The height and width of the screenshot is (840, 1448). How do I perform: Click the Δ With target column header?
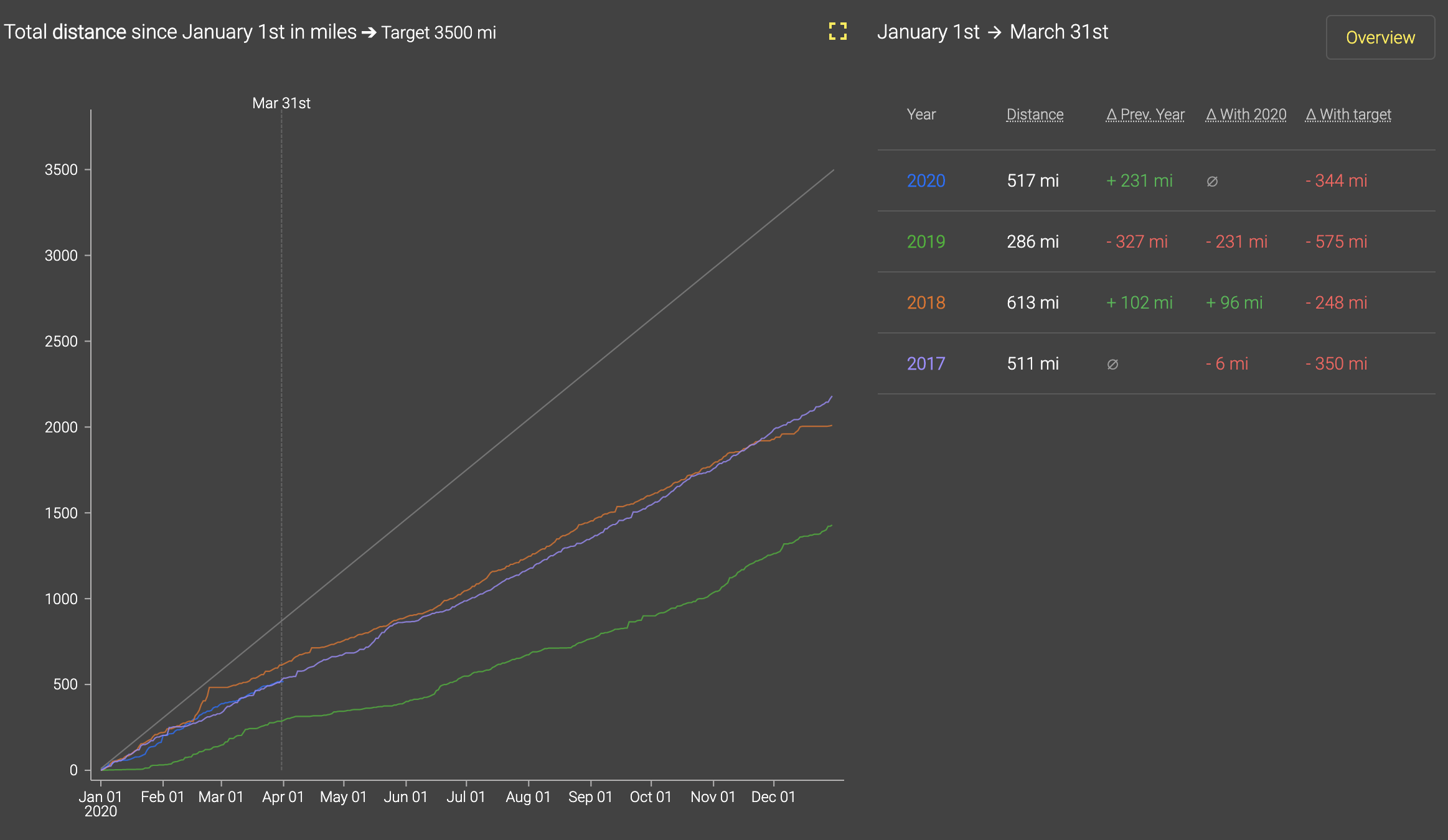point(1348,114)
